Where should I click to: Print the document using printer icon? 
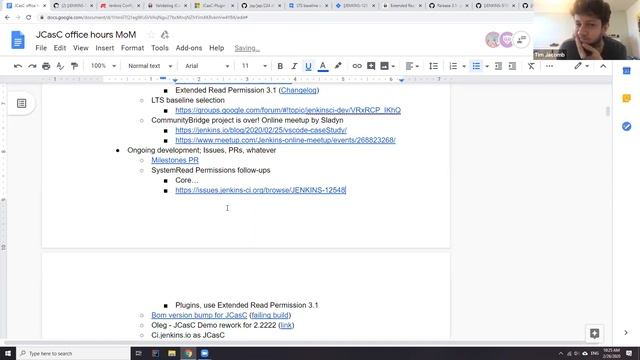pos(46,66)
